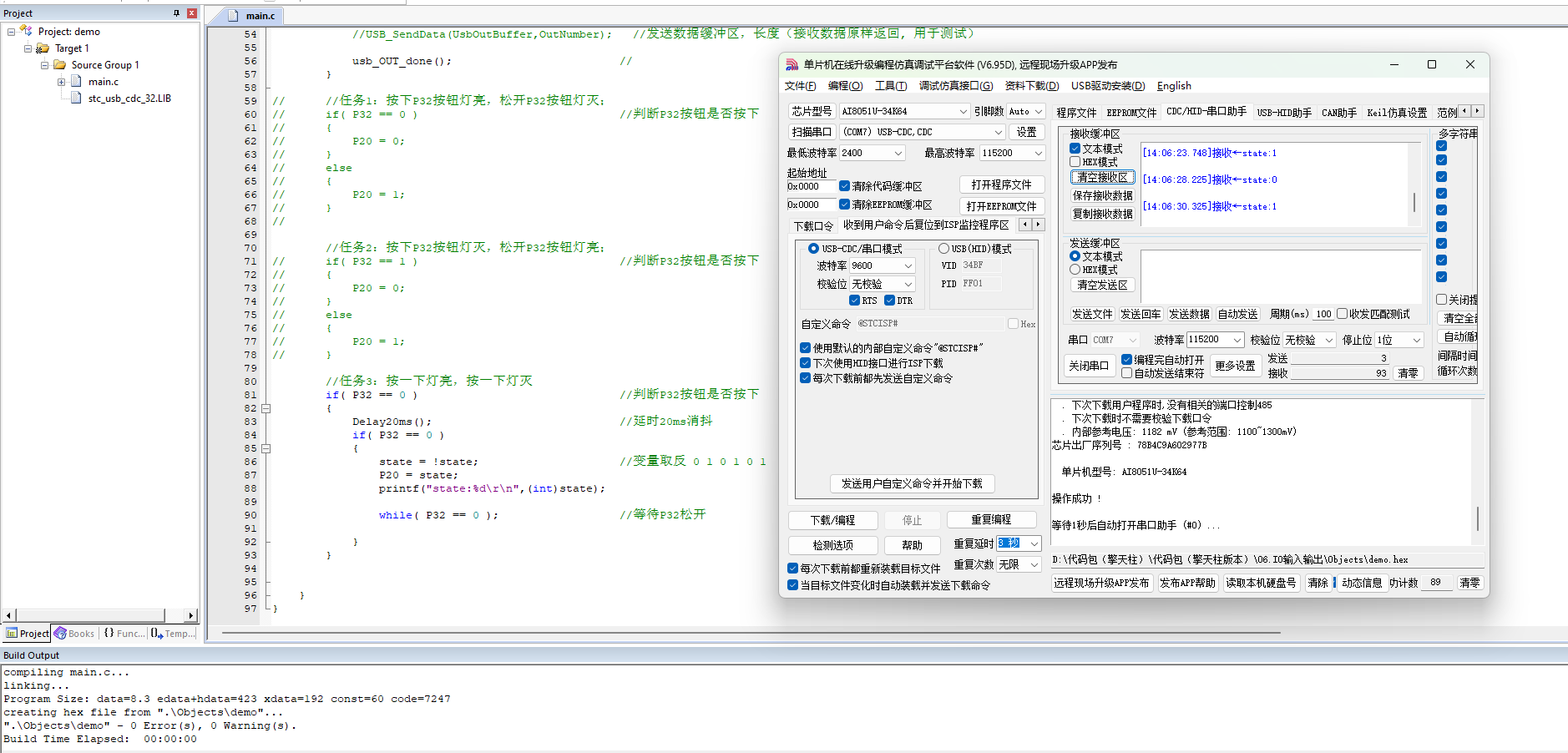
Task: Open the USB驱动安装(D) menu
Action: click(x=1107, y=86)
